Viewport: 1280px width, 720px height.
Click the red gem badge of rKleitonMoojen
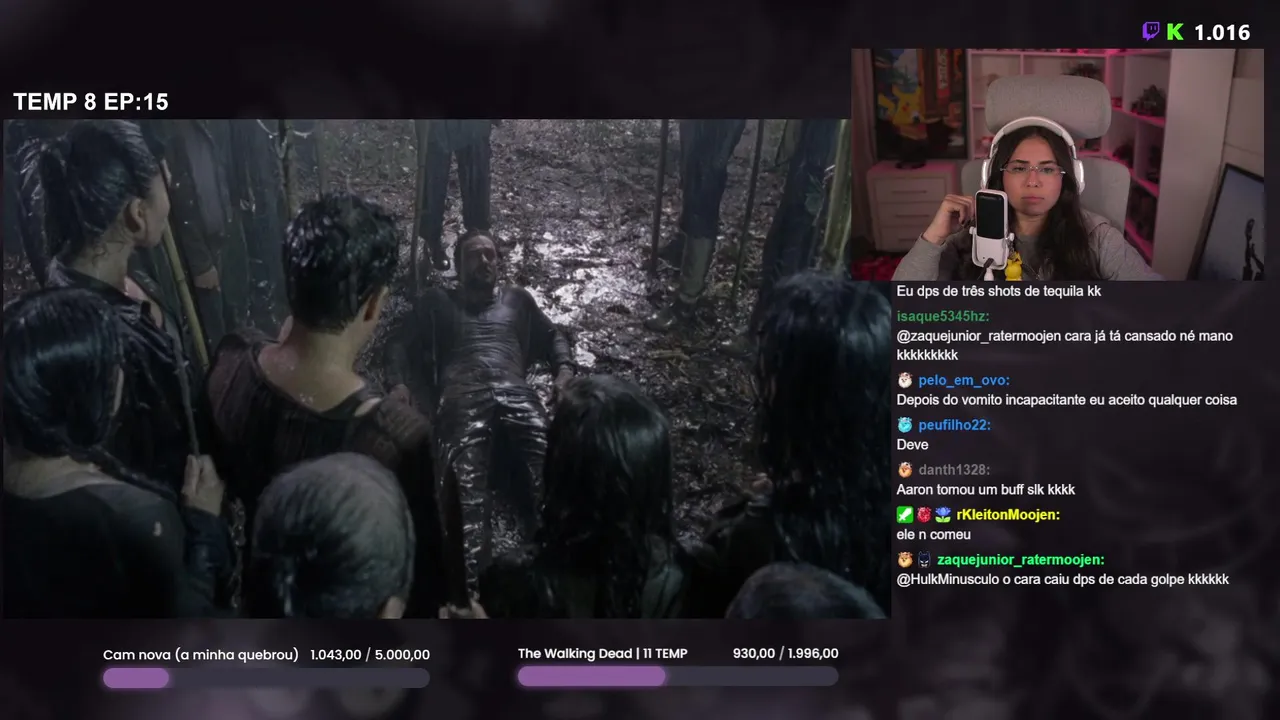click(924, 515)
